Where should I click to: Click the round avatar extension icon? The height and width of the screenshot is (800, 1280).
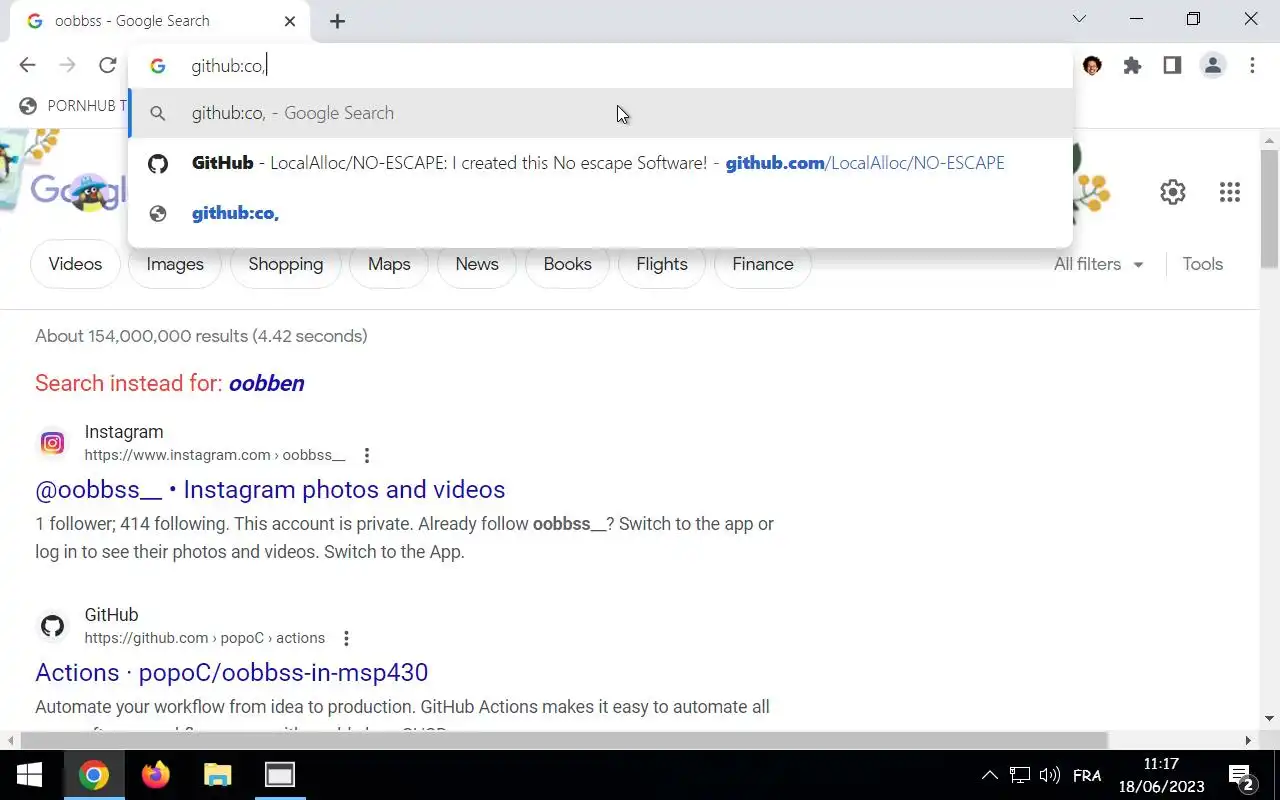(x=1092, y=65)
